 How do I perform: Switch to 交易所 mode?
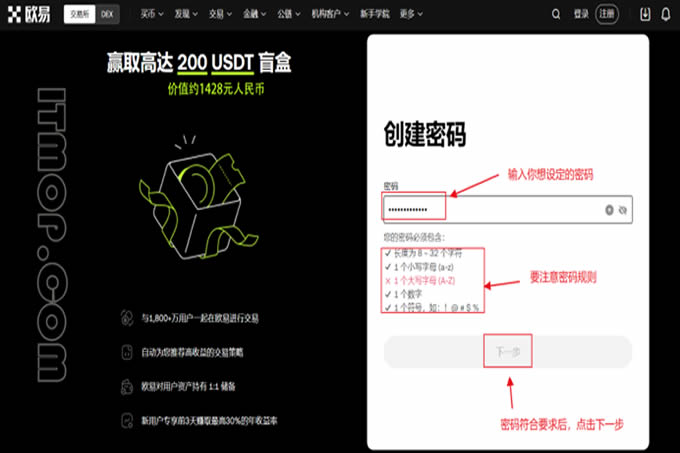(x=80, y=14)
